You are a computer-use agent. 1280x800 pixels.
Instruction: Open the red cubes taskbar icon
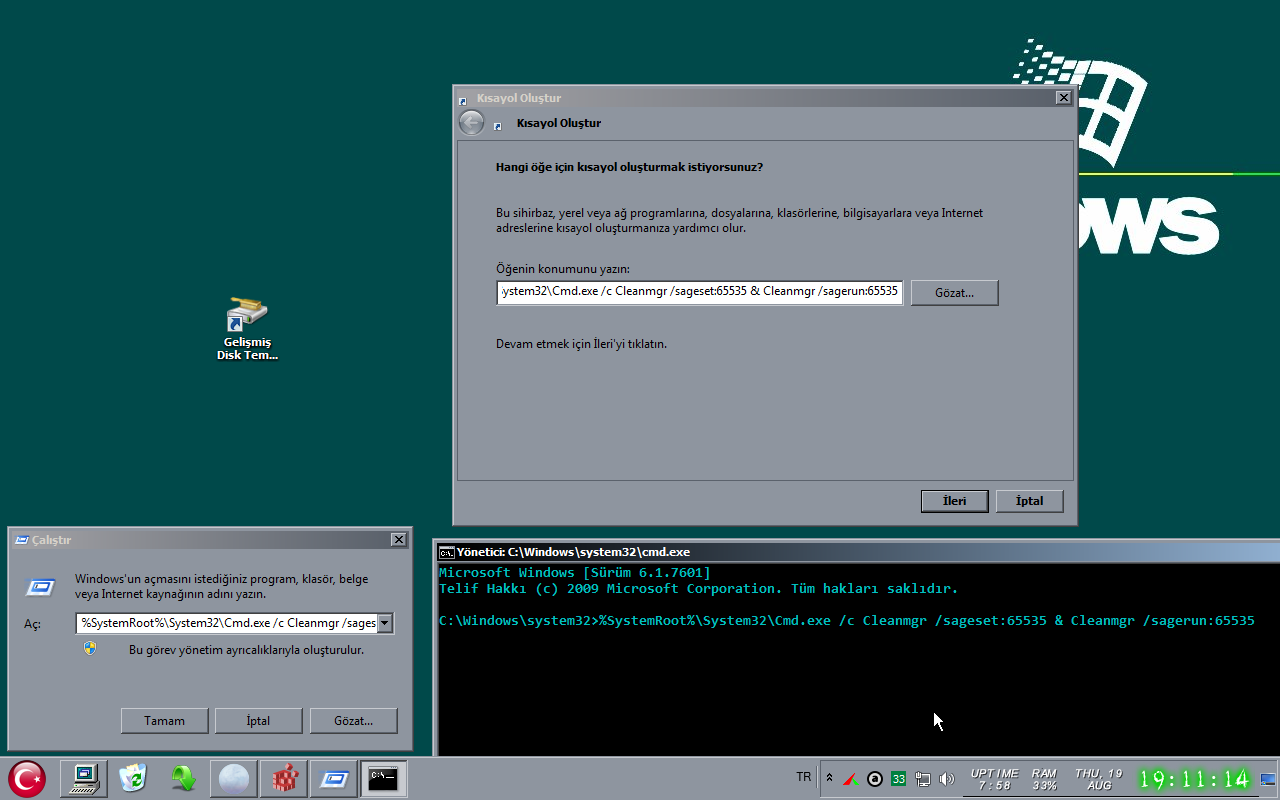click(283, 778)
